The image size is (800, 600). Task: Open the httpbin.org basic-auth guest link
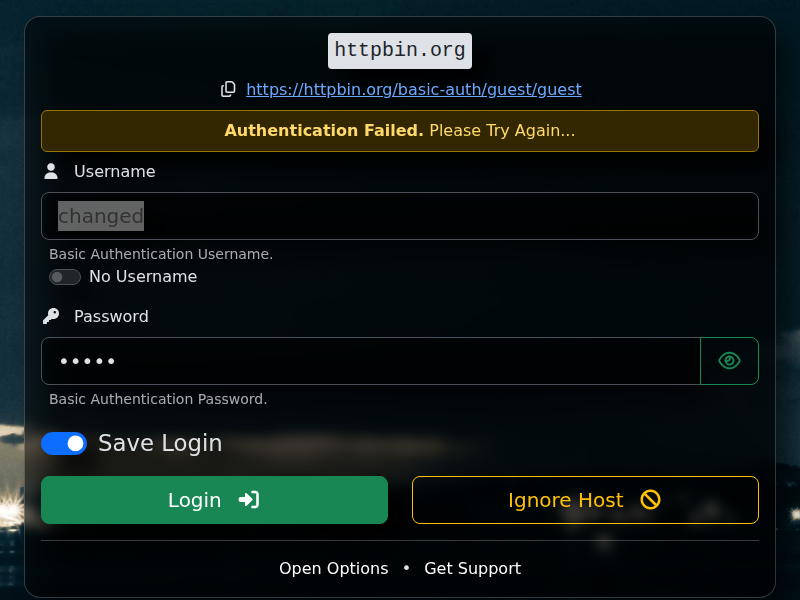[414, 89]
